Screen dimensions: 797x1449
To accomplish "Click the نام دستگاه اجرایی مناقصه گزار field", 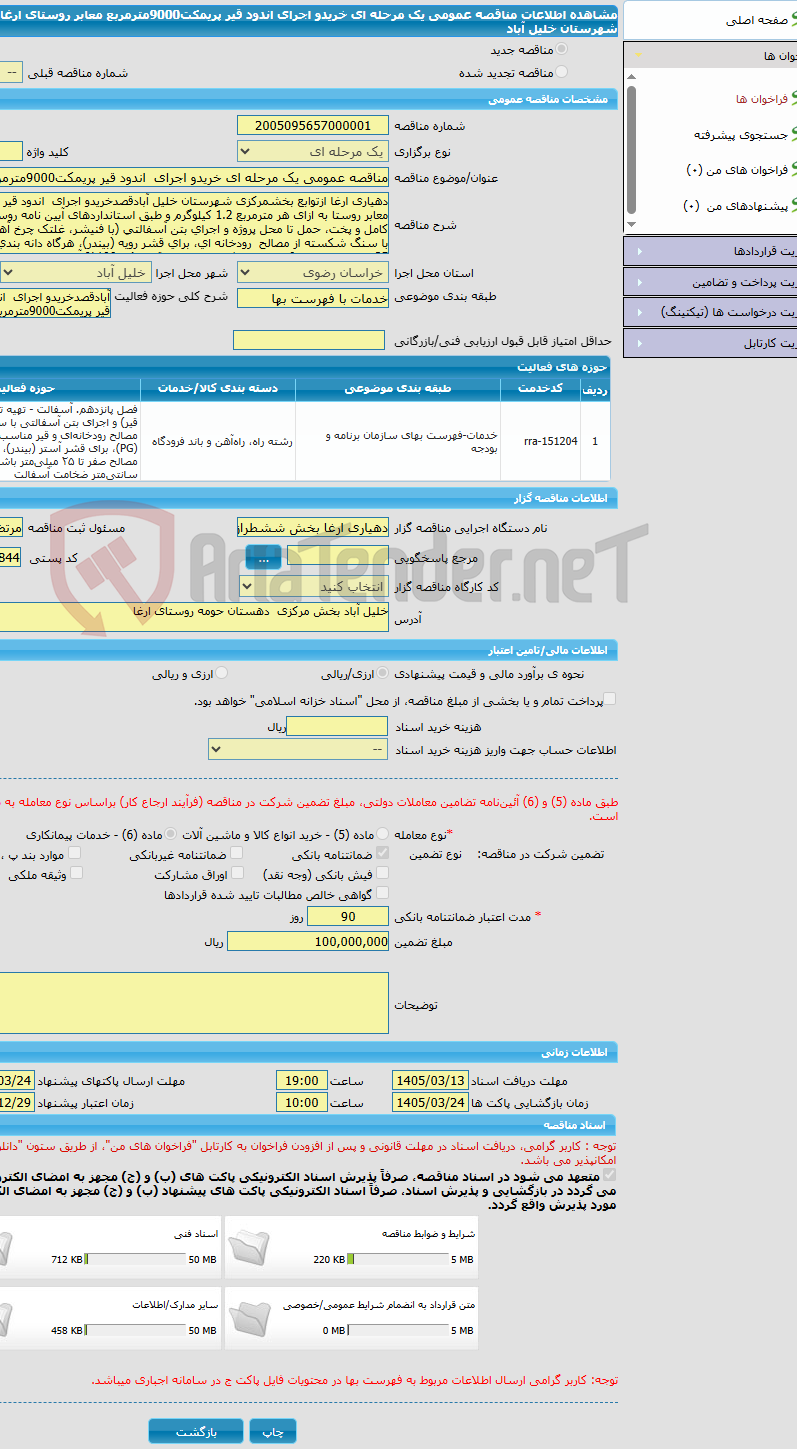I will click(x=311, y=527).
